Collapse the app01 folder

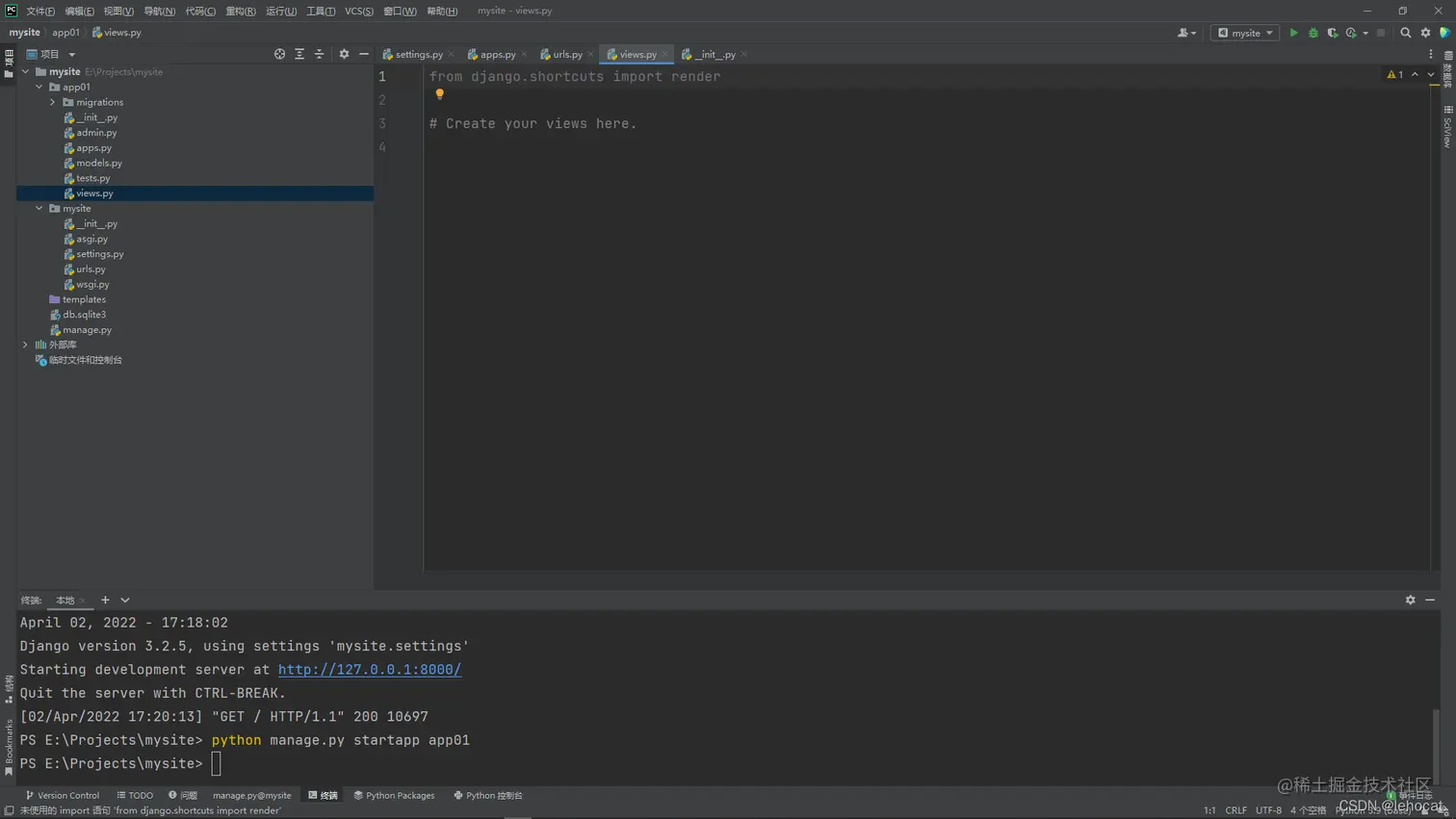[39, 87]
